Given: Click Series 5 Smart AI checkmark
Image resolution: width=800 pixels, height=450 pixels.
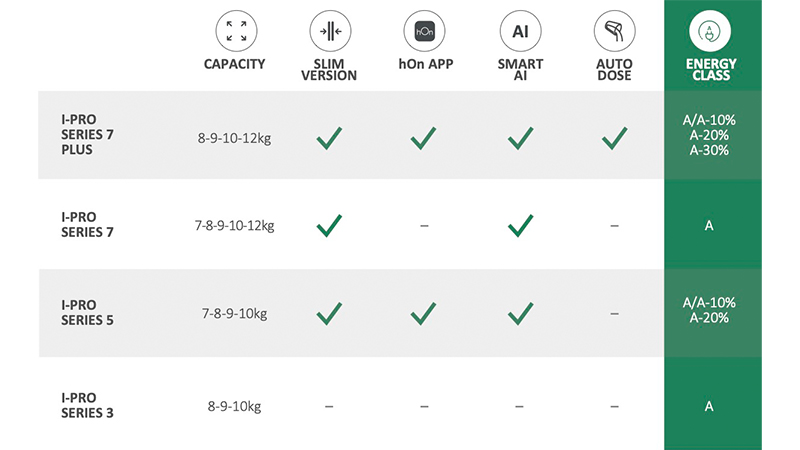Looking at the screenshot, I should pos(520,314).
